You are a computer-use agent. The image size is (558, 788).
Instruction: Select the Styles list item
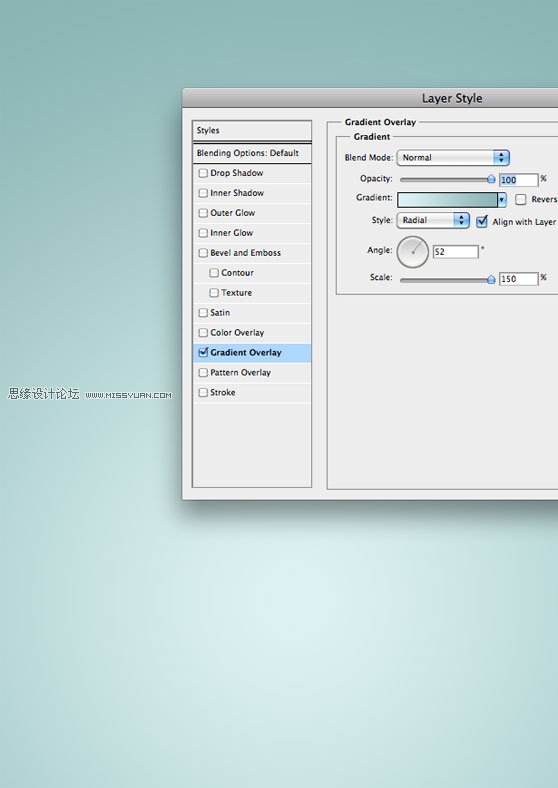click(252, 131)
